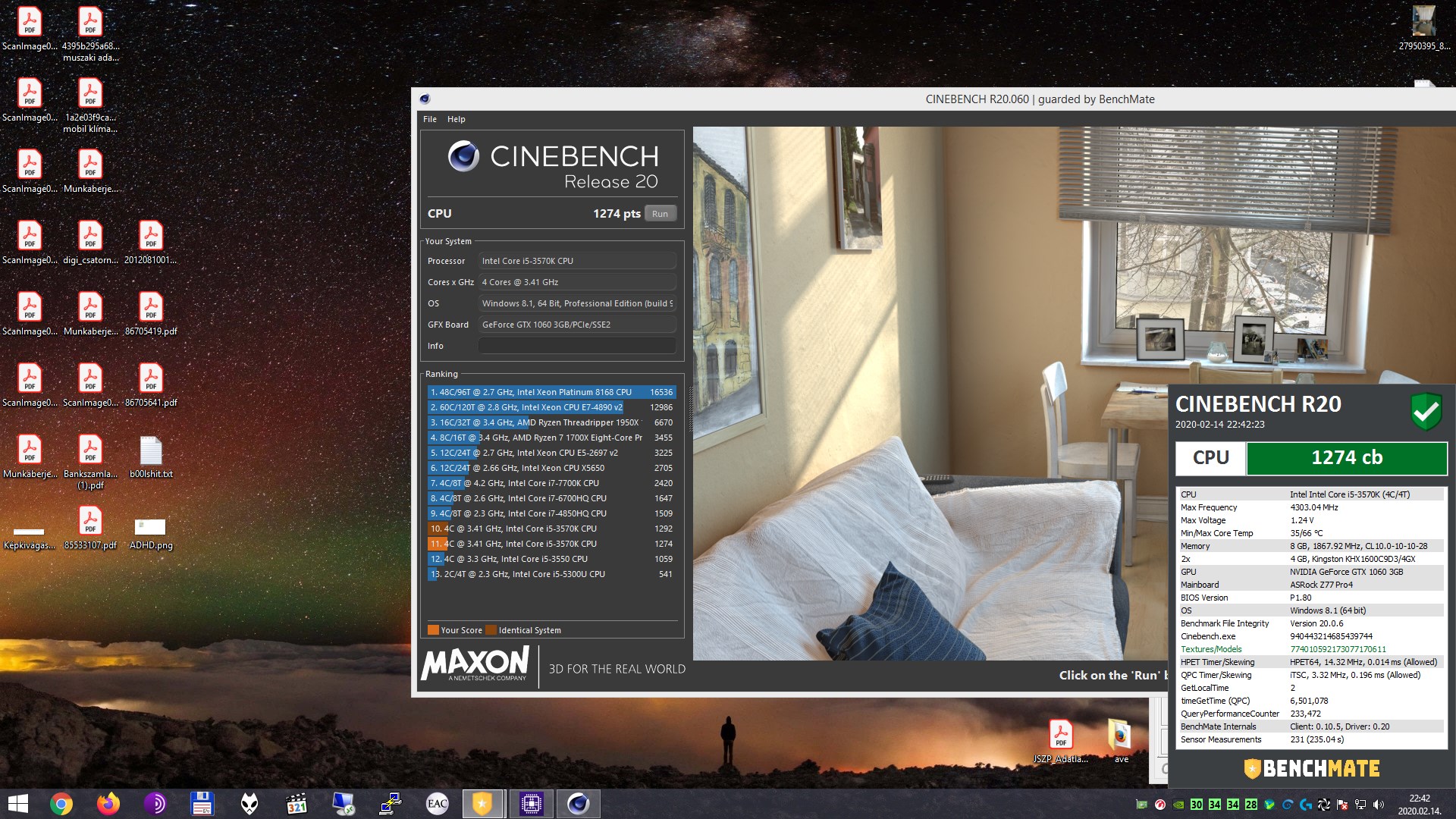Select the 1a2e03f9ca... mobil klima PDF
The width and height of the screenshot is (1456, 819).
(x=90, y=105)
